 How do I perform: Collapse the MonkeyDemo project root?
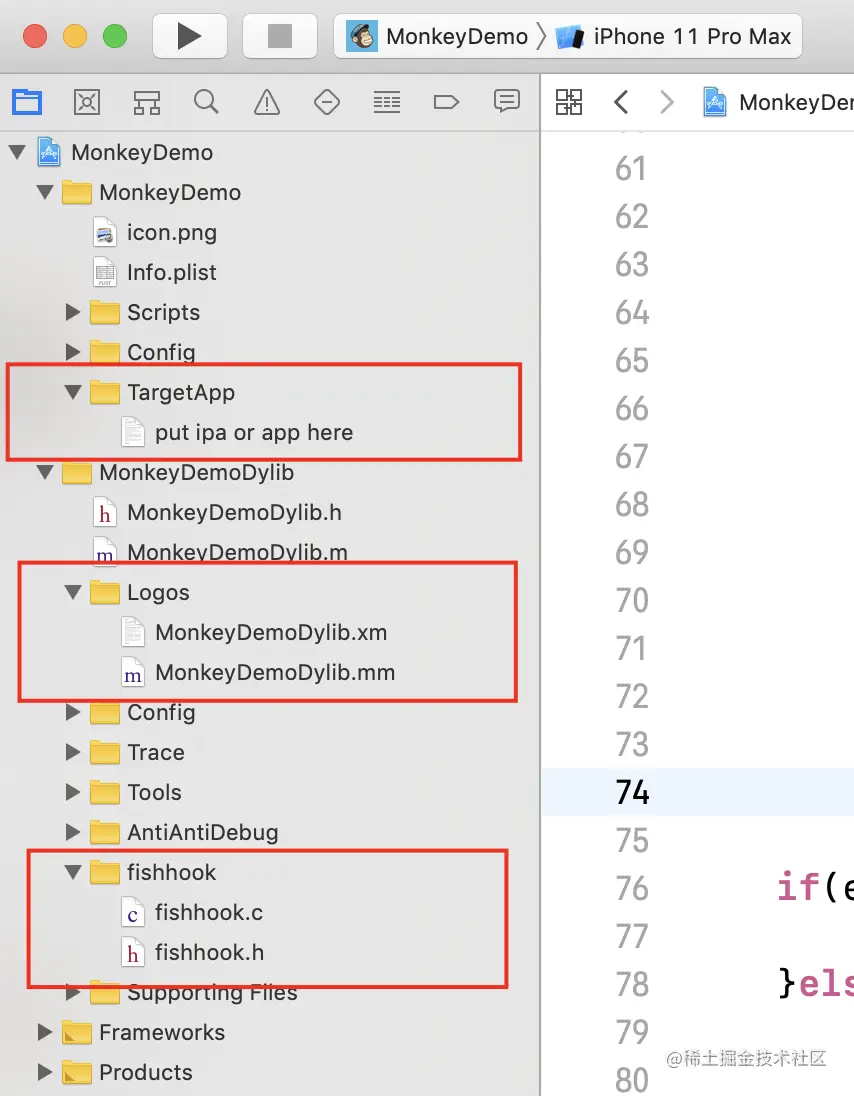pos(17,152)
